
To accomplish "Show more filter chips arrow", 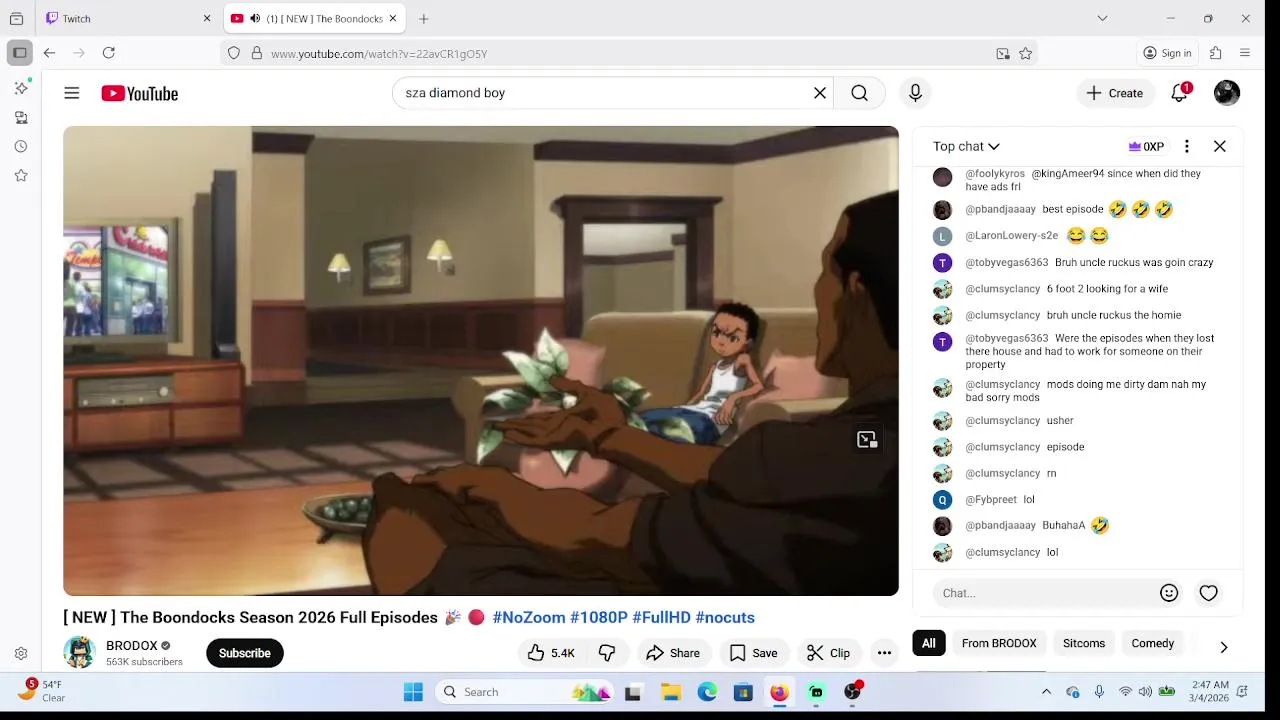I will coord(1224,647).
